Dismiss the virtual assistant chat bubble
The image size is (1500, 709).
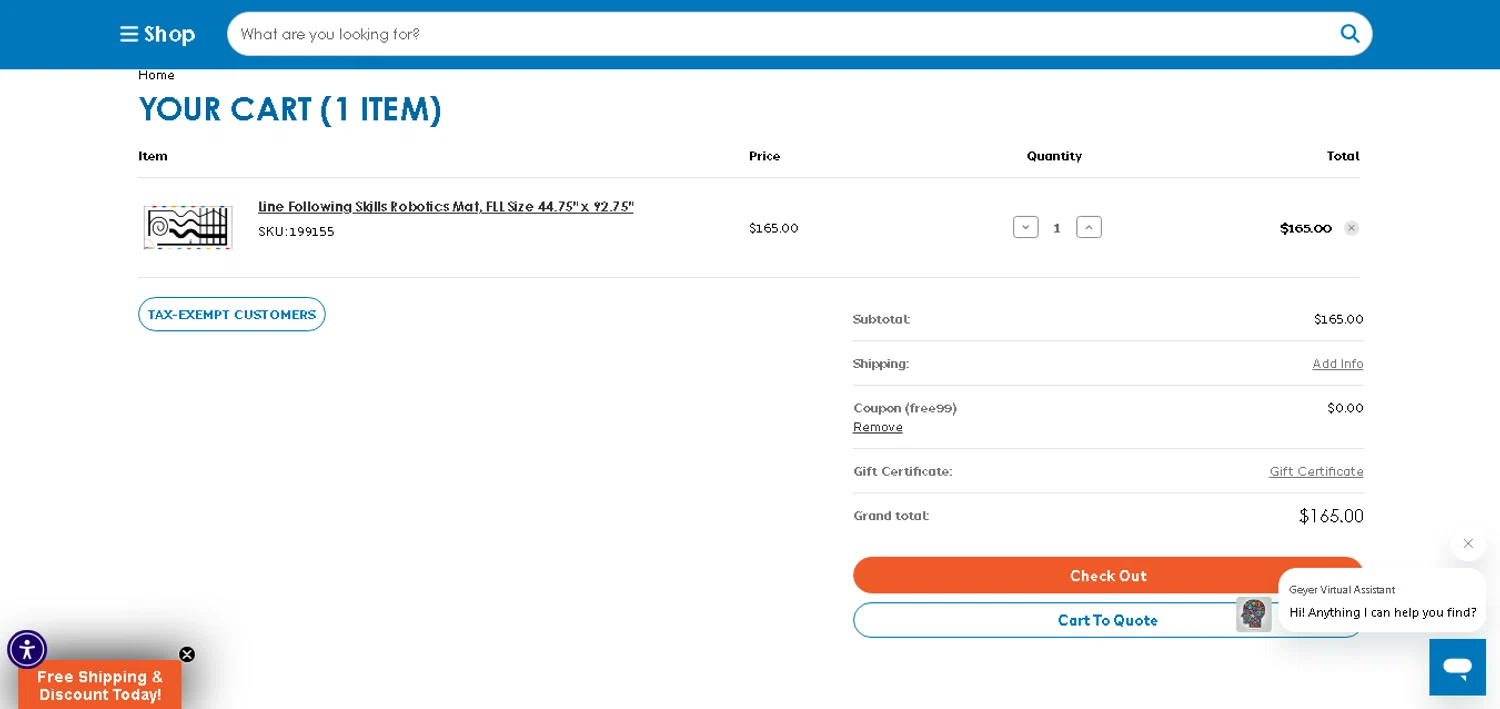click(x=1468, y=543)
